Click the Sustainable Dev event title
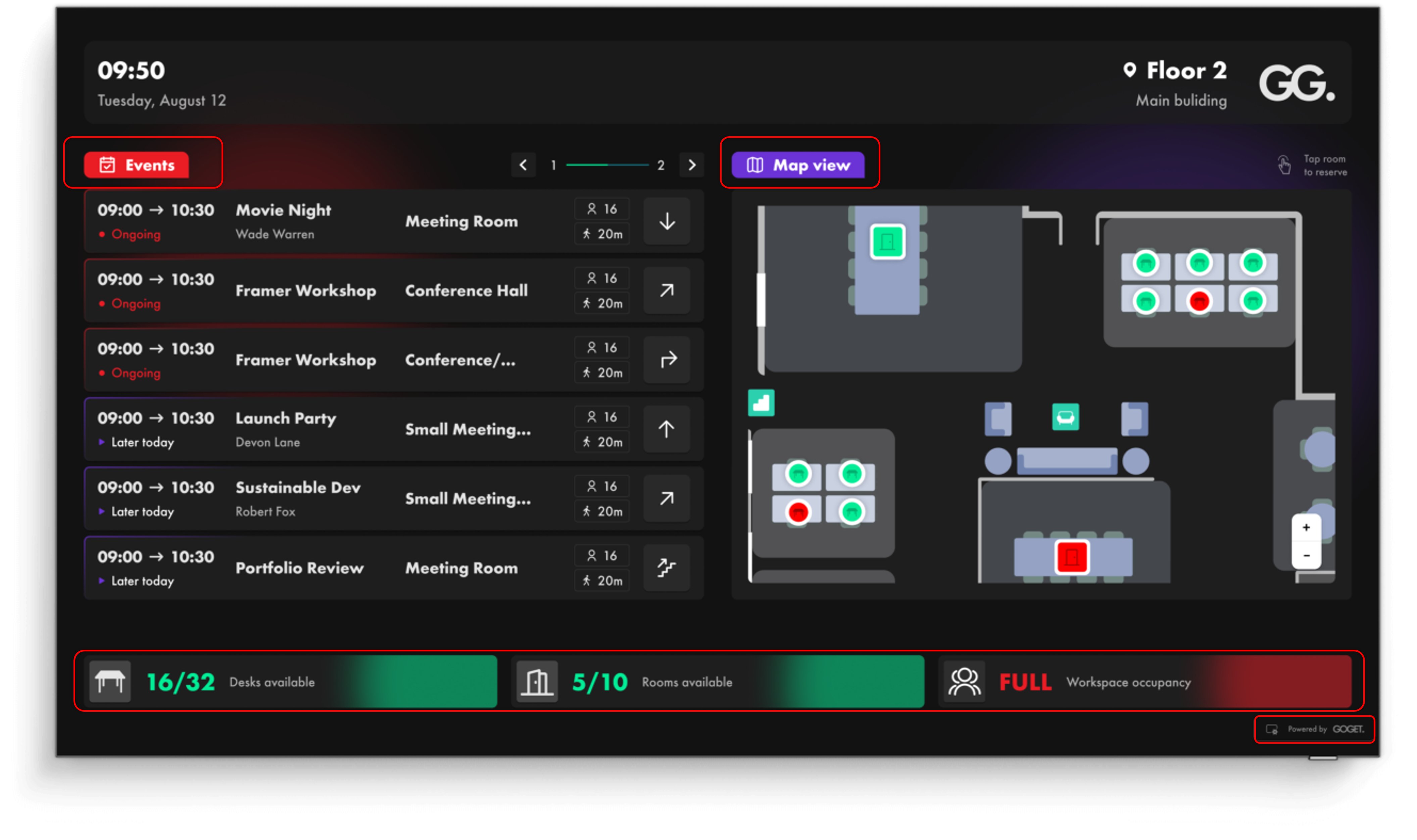The width and height of the screenshot is (1417, 840). tap(298, 488)
